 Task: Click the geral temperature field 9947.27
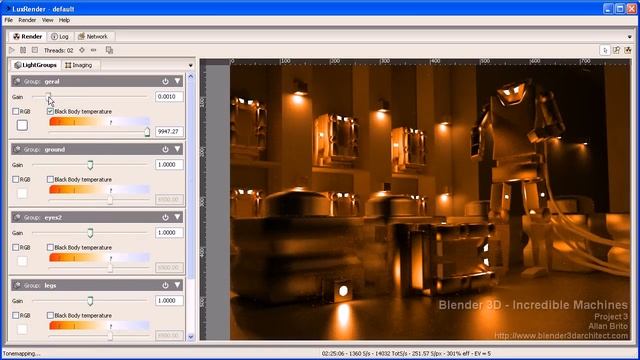(x=169, y=131)
